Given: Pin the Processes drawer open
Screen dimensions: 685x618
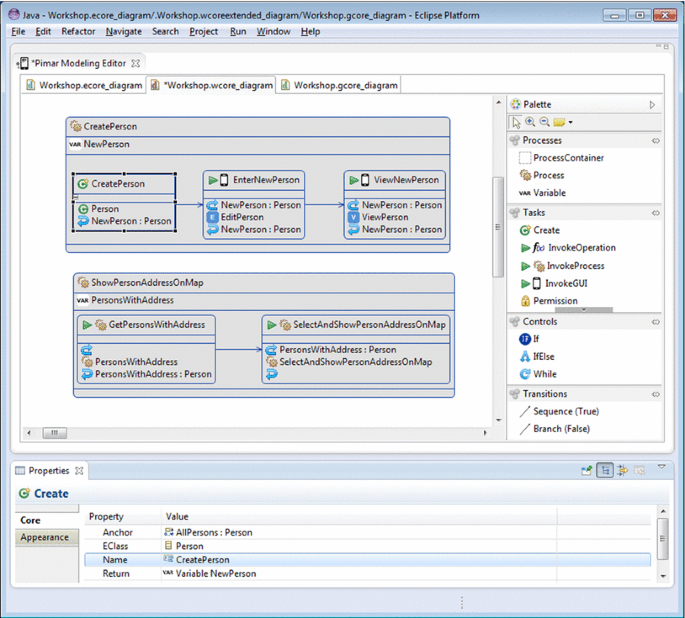Looking at the screenshot, I should pyautogui.click(x=655, y=141).
